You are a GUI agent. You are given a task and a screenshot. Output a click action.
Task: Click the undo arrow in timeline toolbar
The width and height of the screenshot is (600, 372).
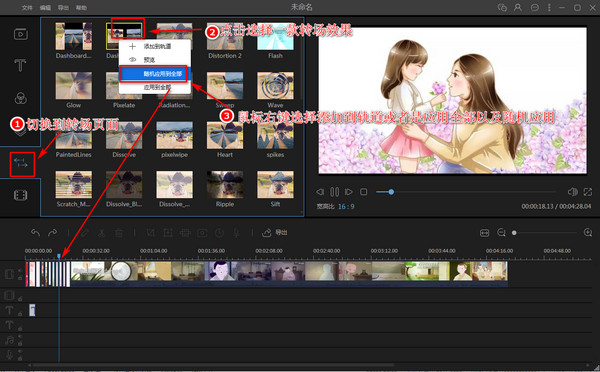tap(35, 232)
